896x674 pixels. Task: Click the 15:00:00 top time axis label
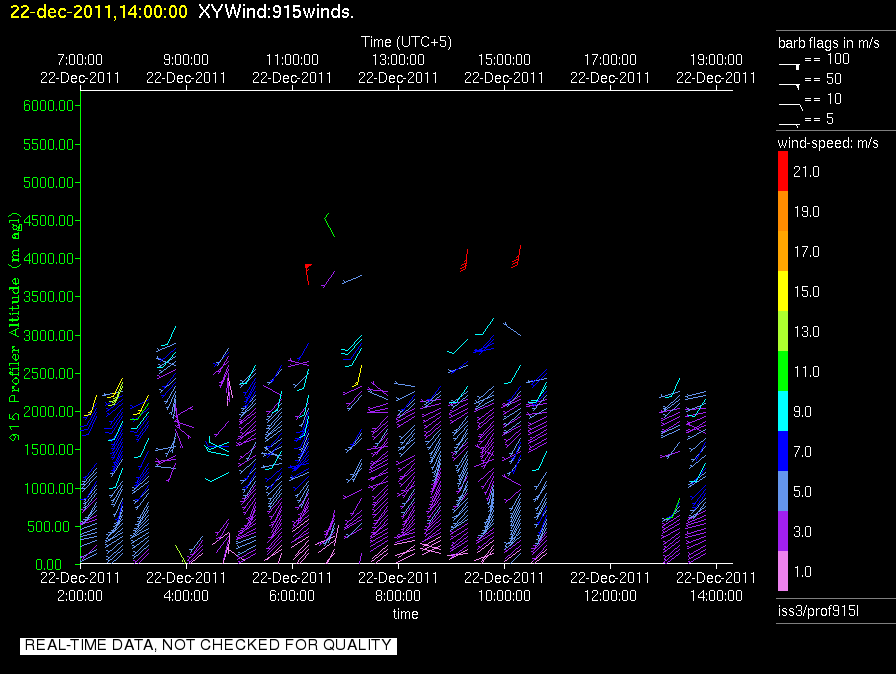pyautogui.click(x=504, y=60)
